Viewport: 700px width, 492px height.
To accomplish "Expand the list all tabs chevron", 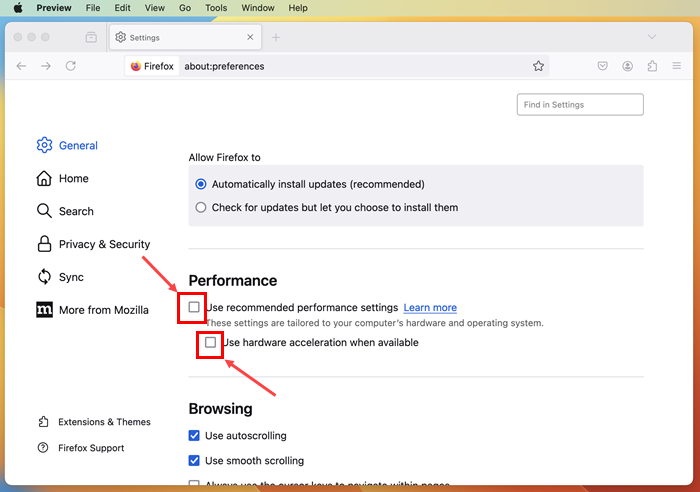I will point(652,37).
